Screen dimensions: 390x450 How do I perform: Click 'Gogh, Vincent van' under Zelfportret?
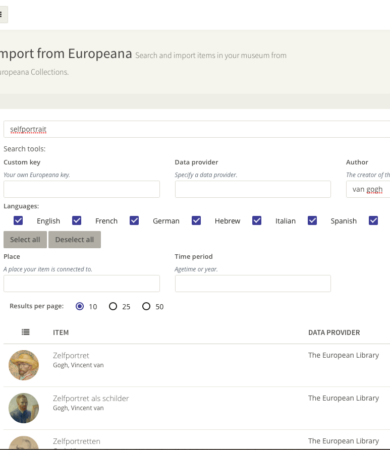click(78, 365)
